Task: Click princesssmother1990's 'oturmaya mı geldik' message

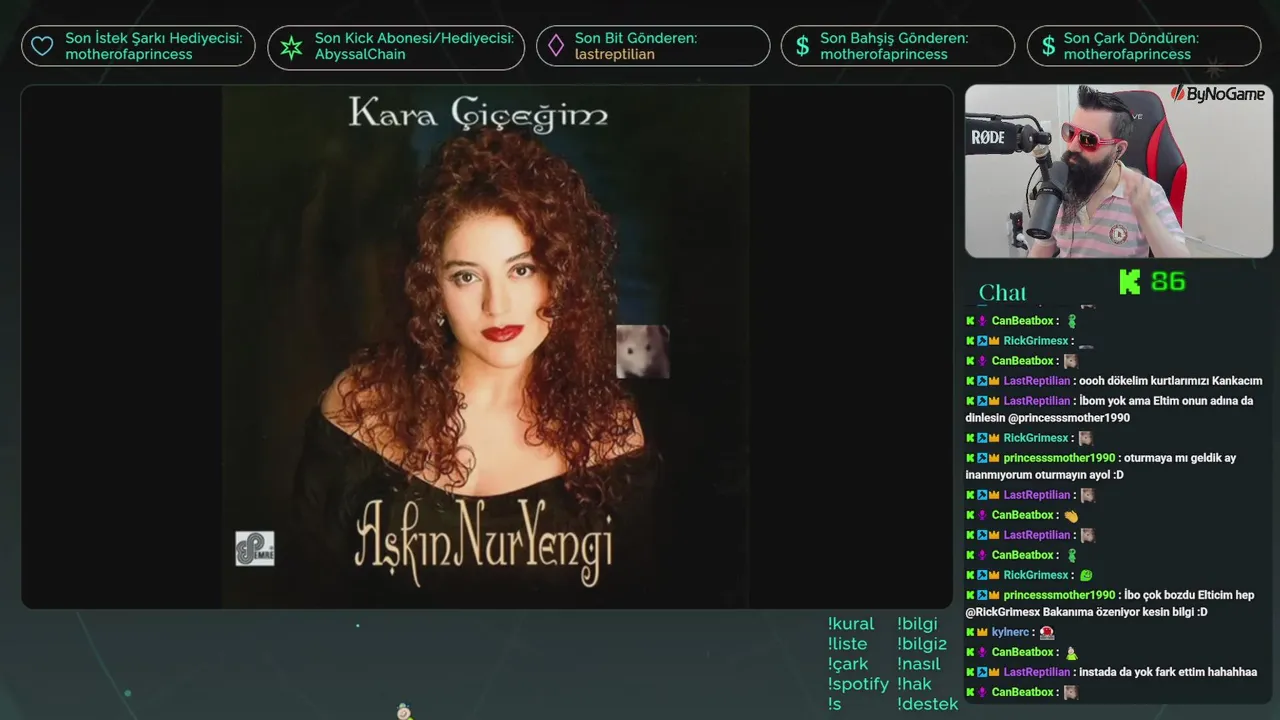Action: pos(1100,466)
